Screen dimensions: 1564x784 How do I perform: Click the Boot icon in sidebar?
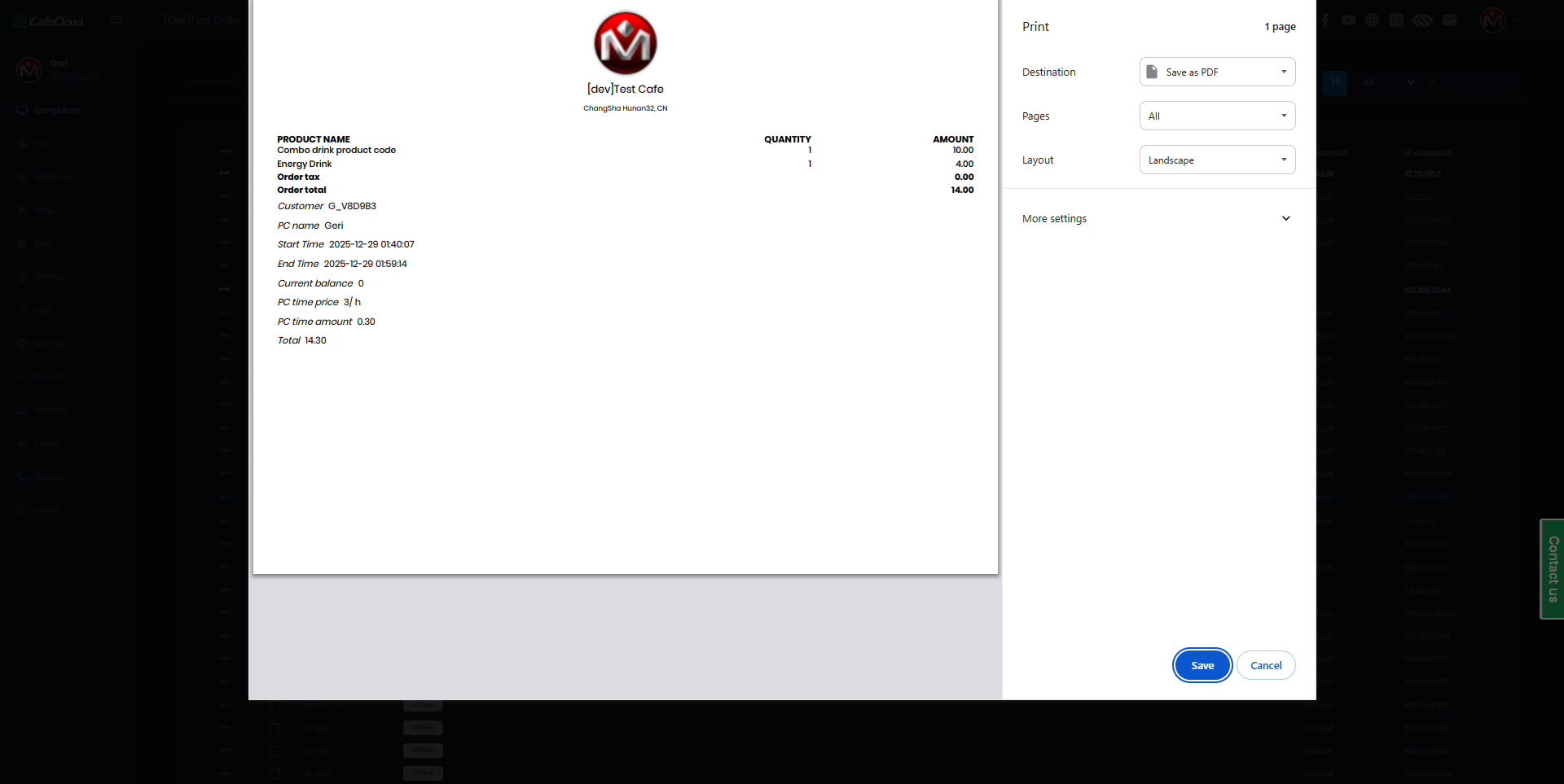pyautogui.click(x=22, y=244)
